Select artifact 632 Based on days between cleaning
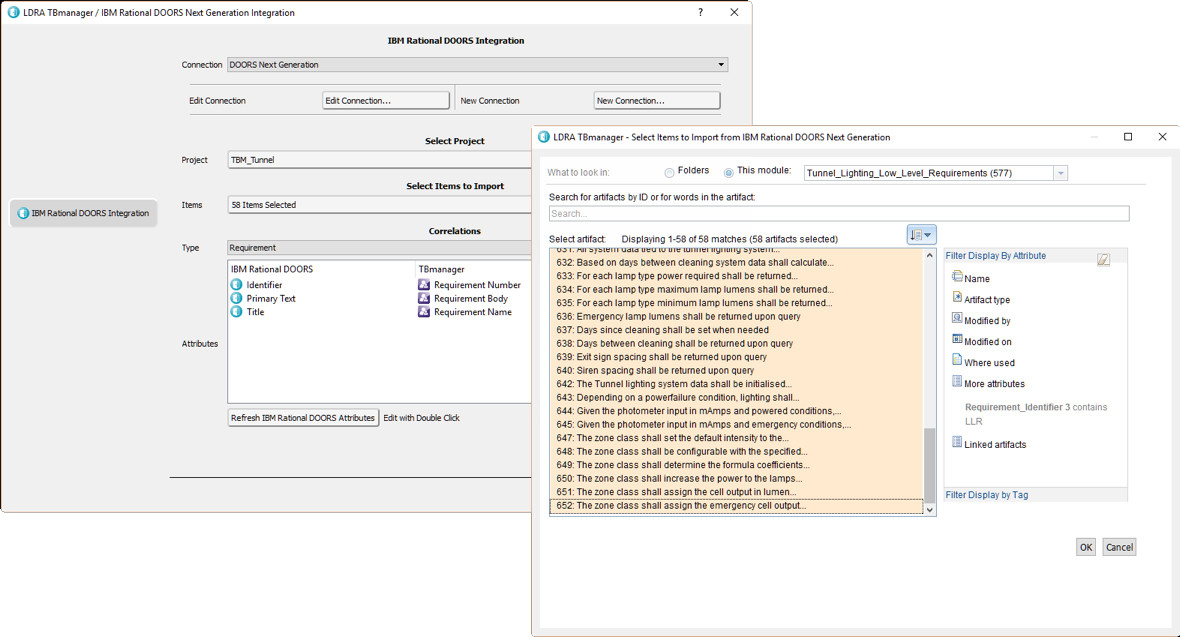The height and width of the screenshot is (637, 1180). point(736,263)
